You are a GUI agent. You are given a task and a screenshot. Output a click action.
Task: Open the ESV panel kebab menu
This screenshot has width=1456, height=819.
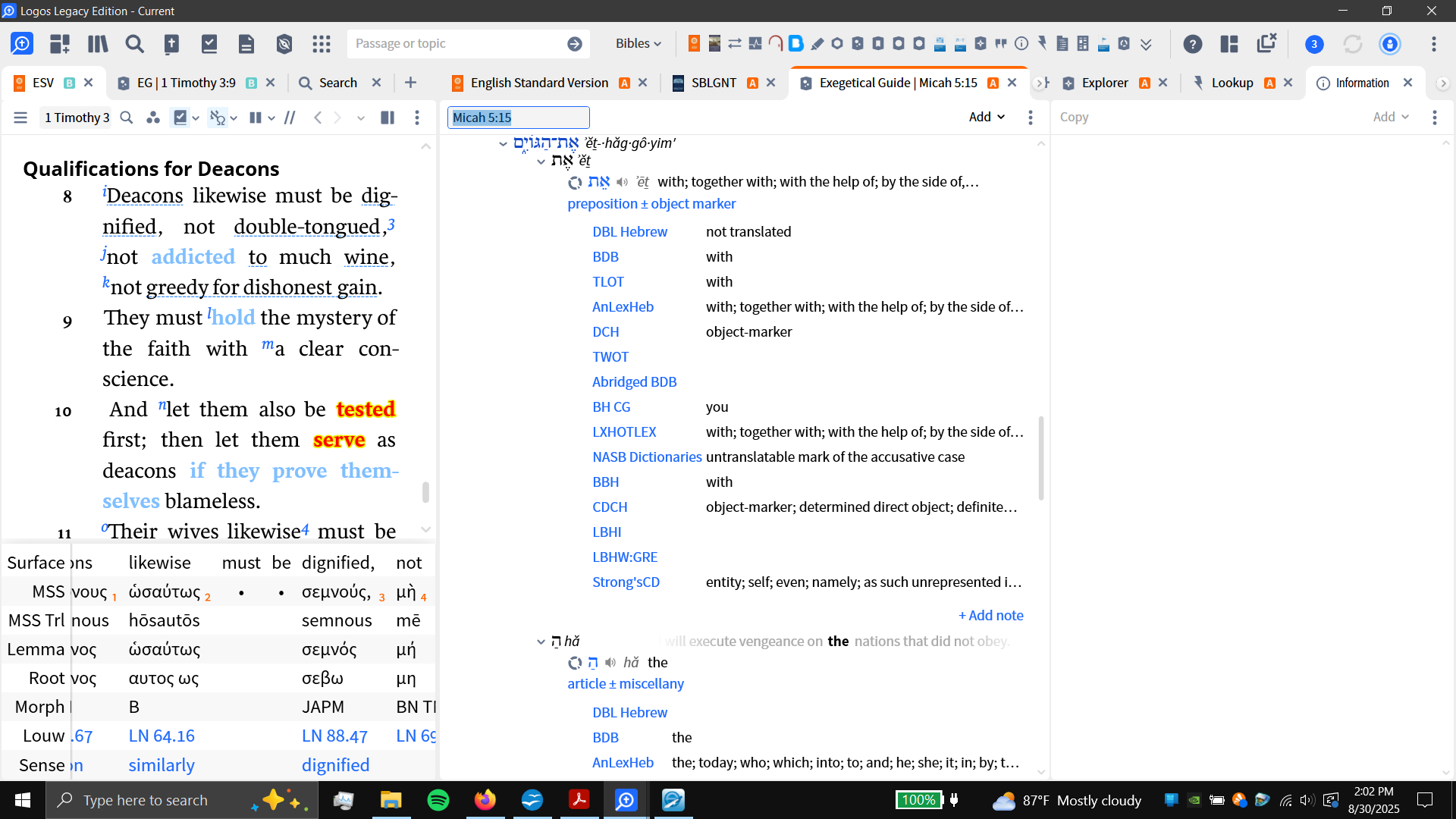pos(417,118)
